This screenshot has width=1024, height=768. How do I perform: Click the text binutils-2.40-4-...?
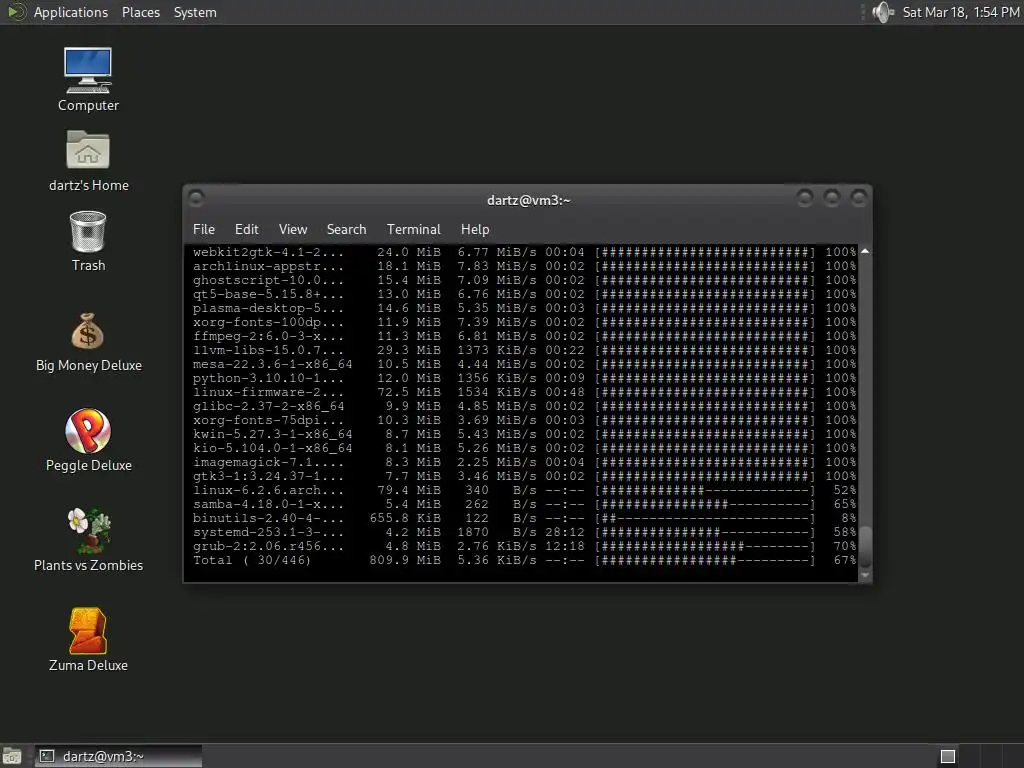[x=268, y=519]
